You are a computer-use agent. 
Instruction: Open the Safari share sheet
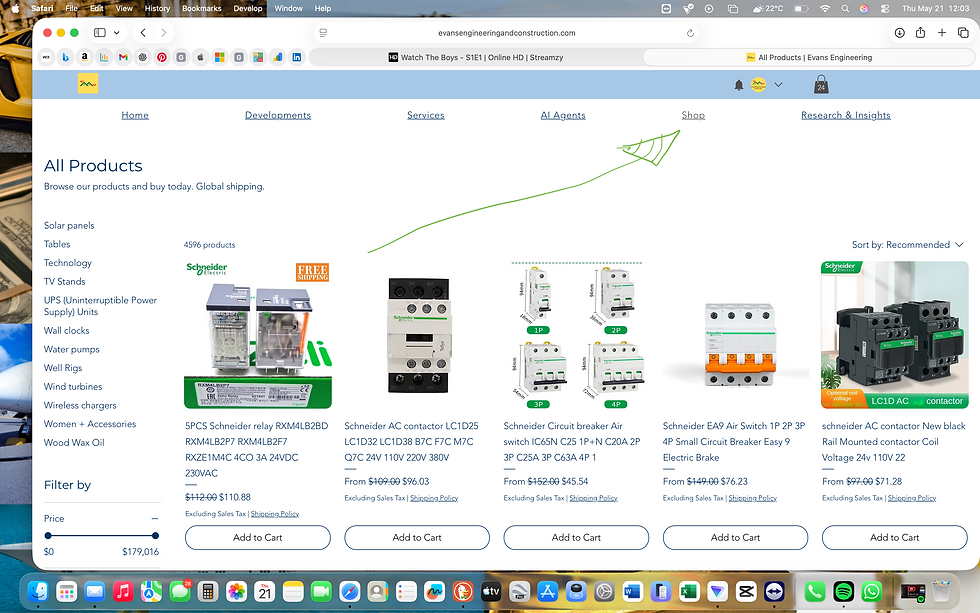[921, 32]
